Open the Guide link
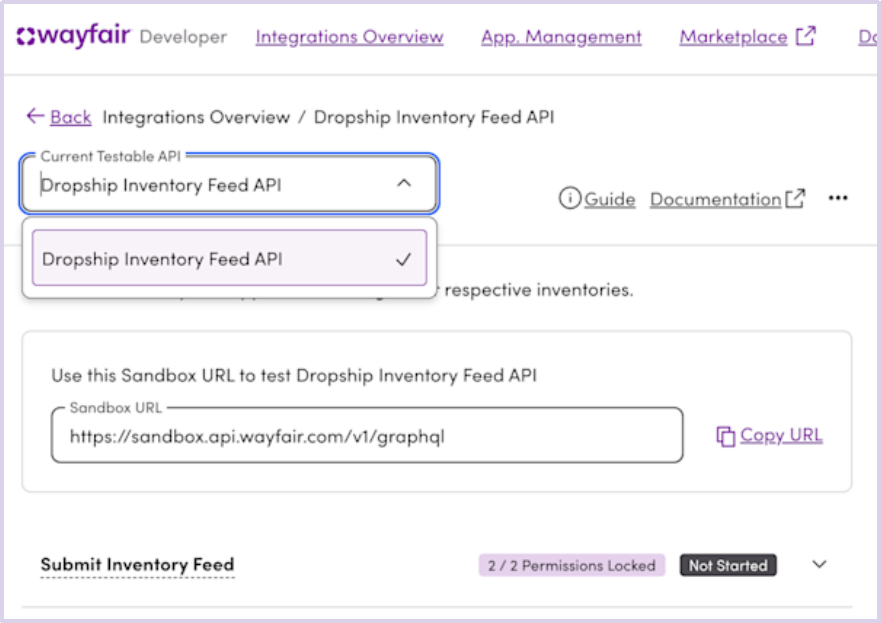This screenshot has height=623, width=881. pos(610,199)
